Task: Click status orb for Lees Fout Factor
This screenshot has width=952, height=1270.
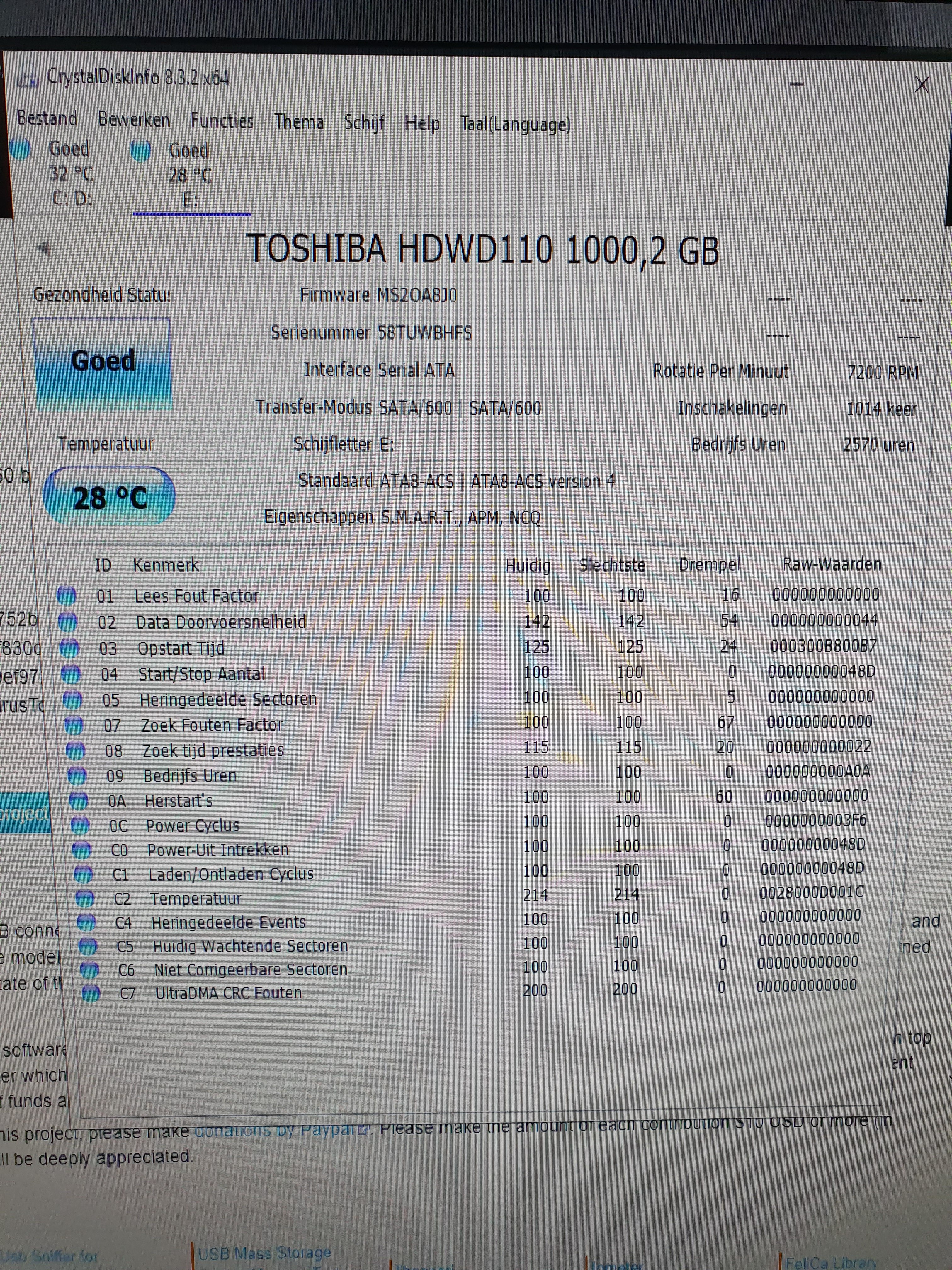Action: (66, 596)
